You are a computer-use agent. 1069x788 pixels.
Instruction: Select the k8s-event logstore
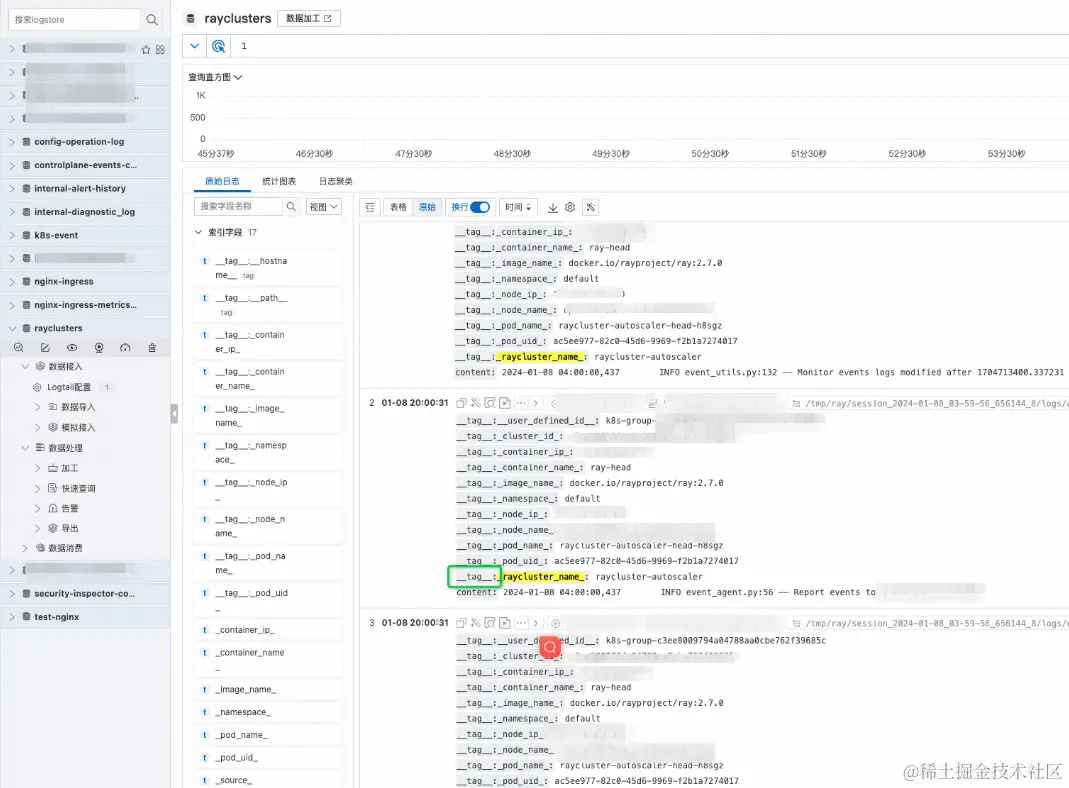point(56,235)
